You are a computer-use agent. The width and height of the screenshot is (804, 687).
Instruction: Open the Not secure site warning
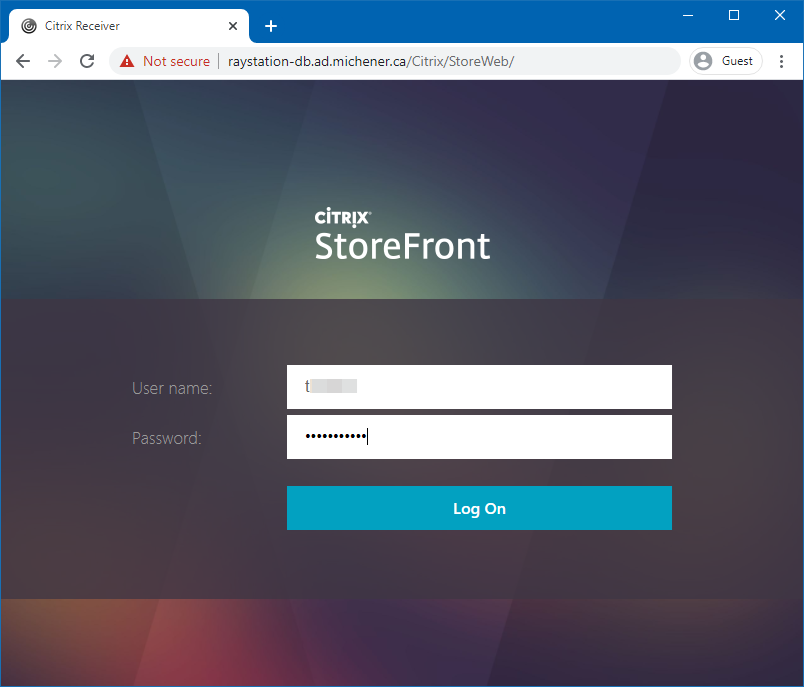(x=165, y=62)
